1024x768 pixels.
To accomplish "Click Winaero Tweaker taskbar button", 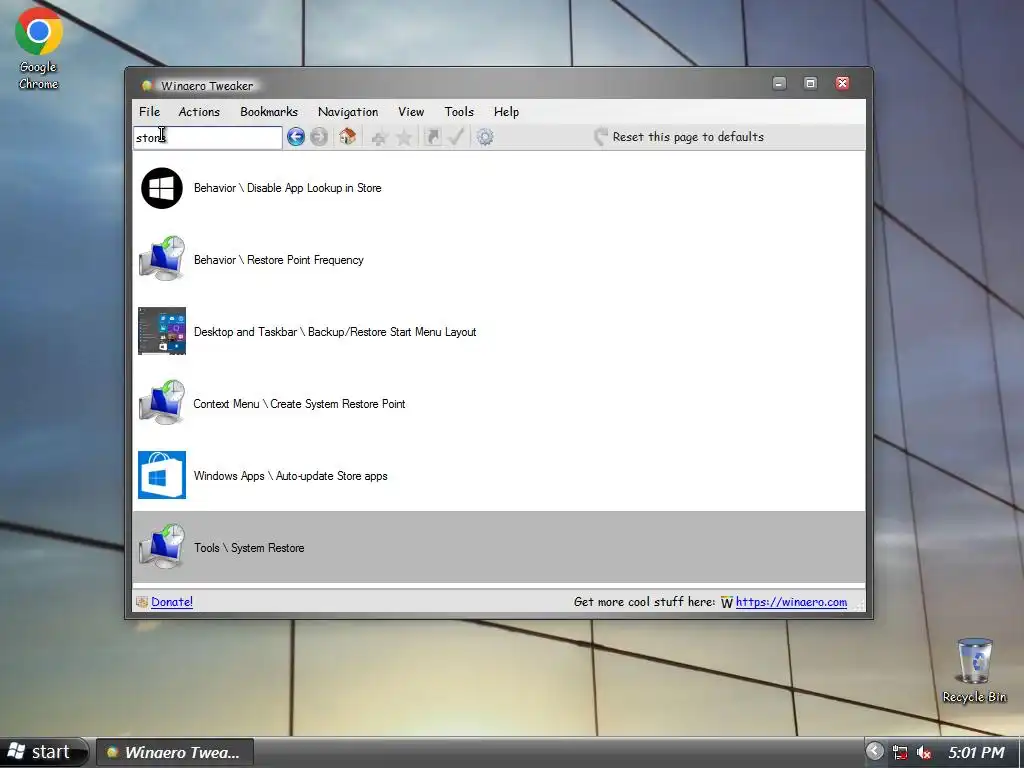I will [174, 752].
